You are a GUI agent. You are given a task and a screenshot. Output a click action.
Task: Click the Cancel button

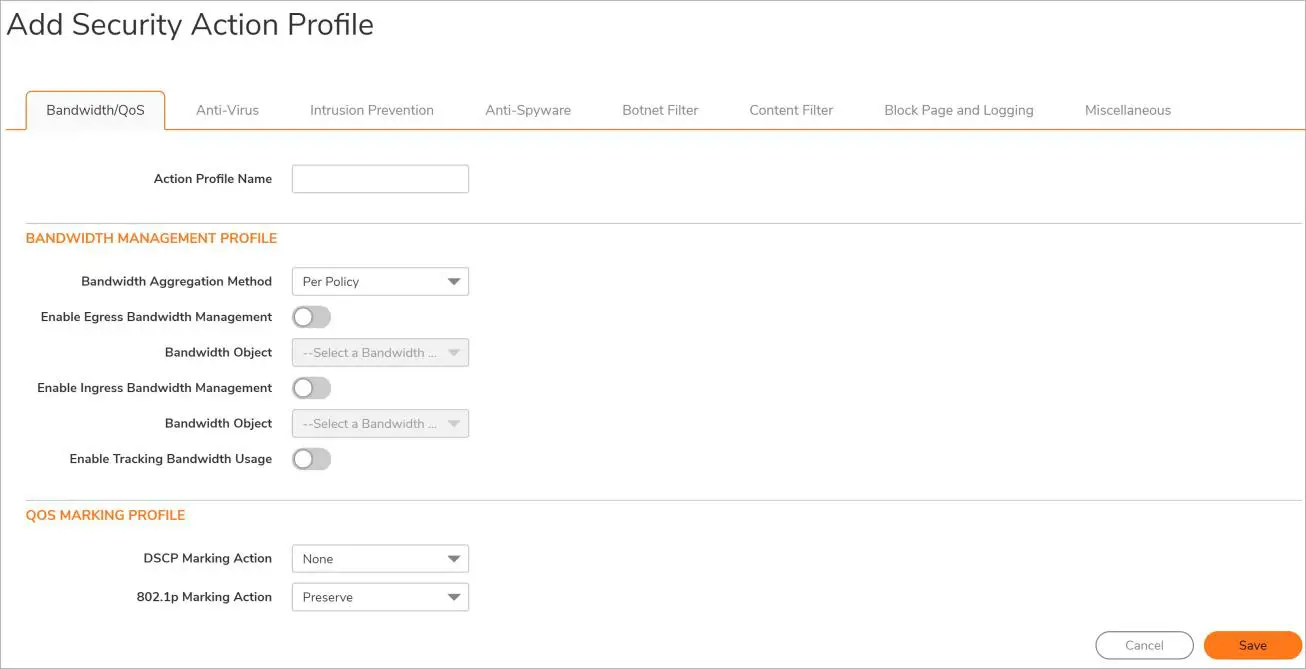(x=1144, y=645)
